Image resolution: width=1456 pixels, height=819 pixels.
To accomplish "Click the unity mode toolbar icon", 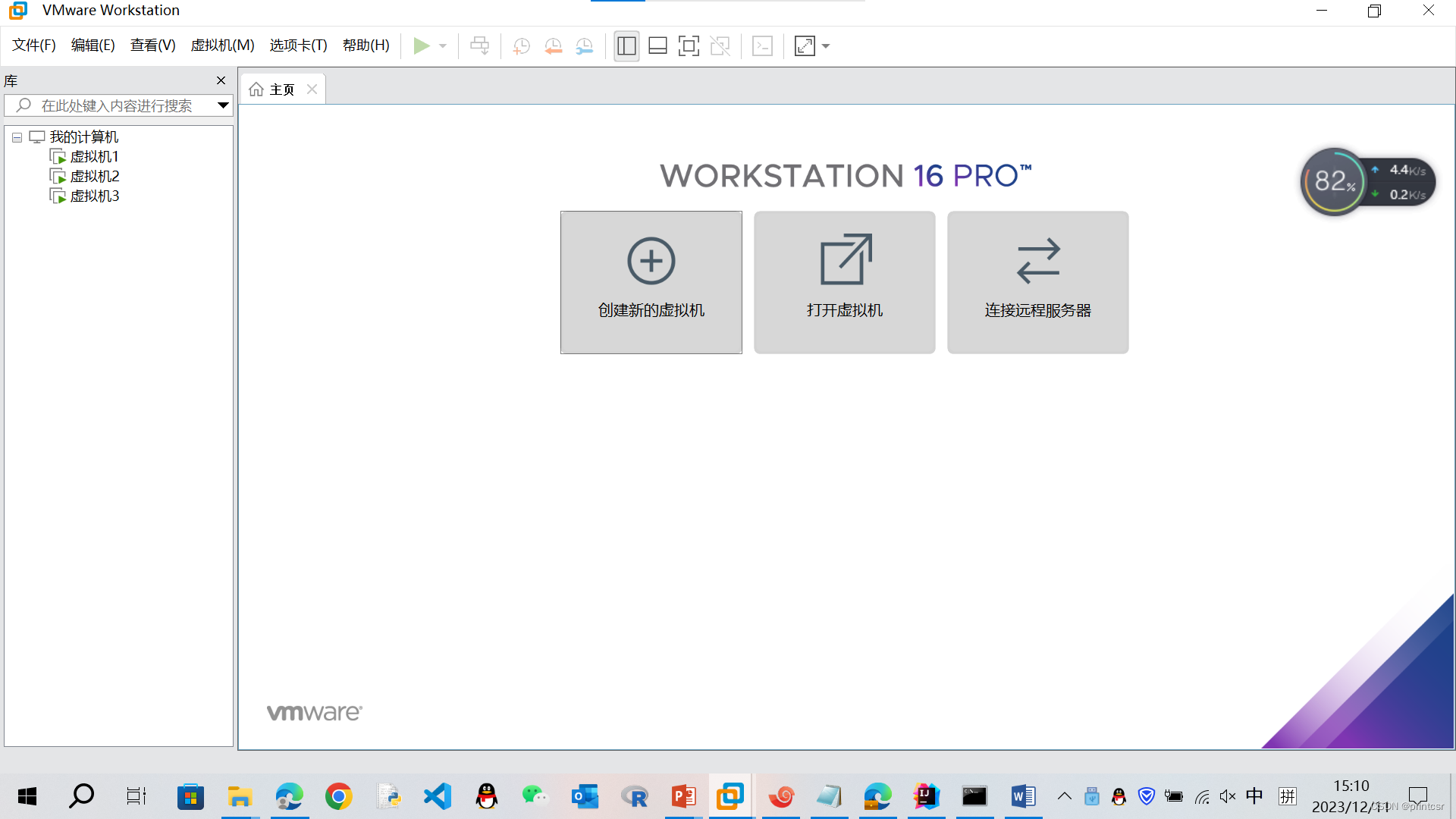I will point(720,46).
